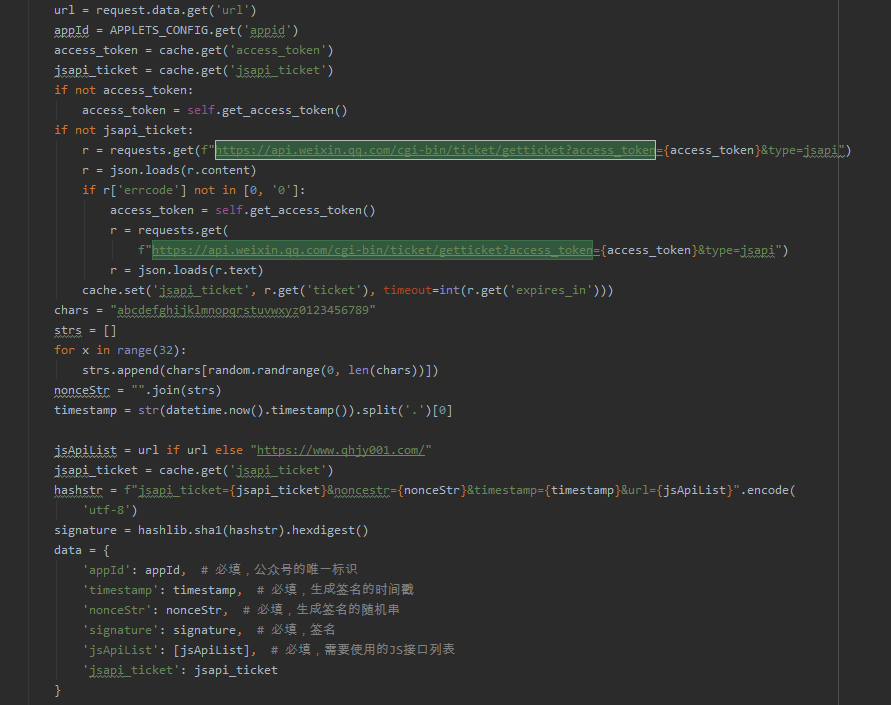Screen dimensions: 891x705
Task: Click random.randrange in the strs.append line
Action: 264,370
